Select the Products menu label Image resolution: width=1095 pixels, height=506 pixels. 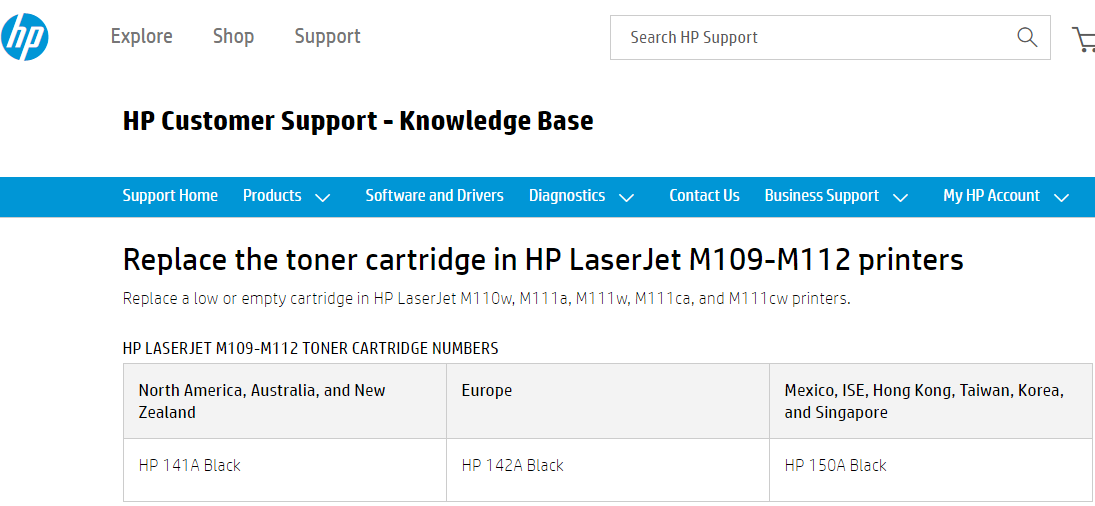click(x=272, y=196)
